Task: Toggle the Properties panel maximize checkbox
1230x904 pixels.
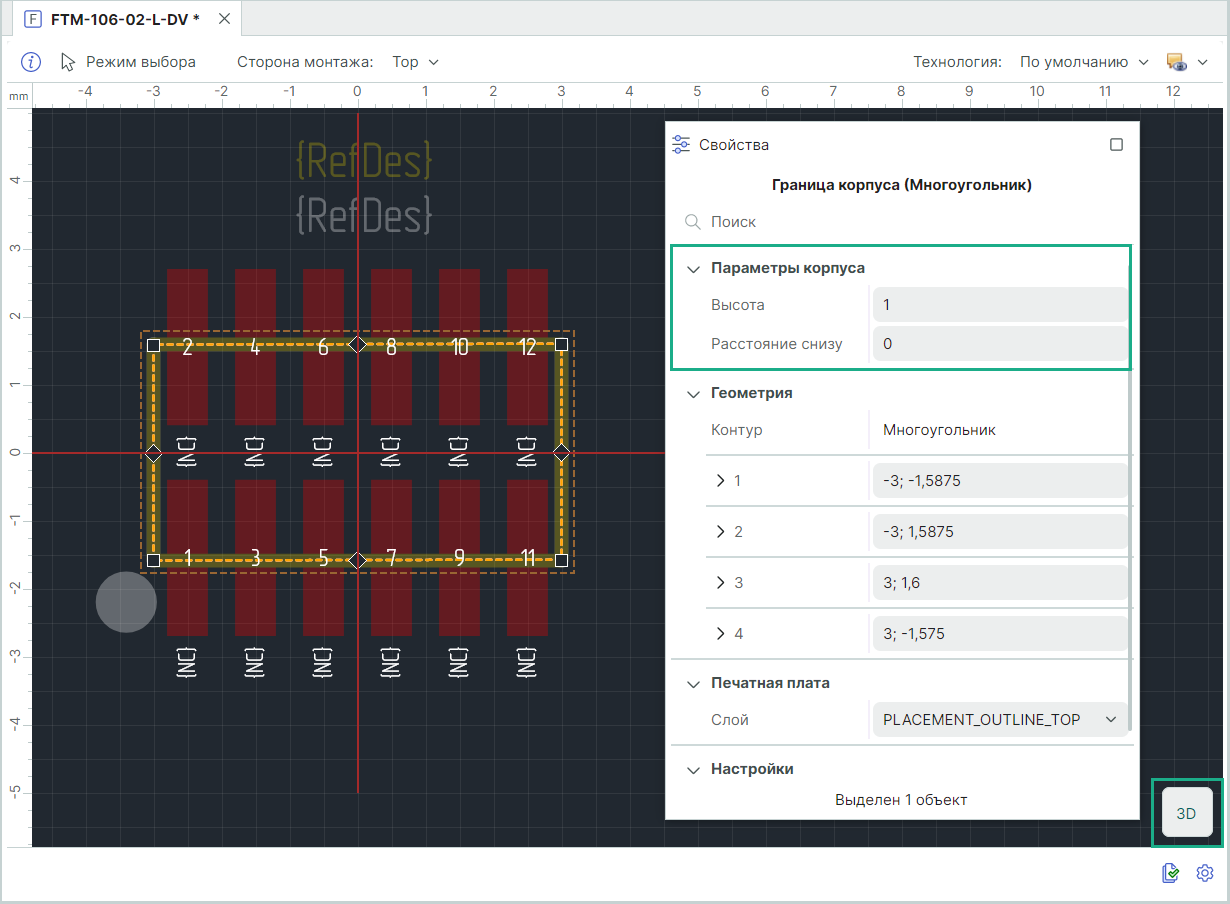Action: click(1116, 145)
